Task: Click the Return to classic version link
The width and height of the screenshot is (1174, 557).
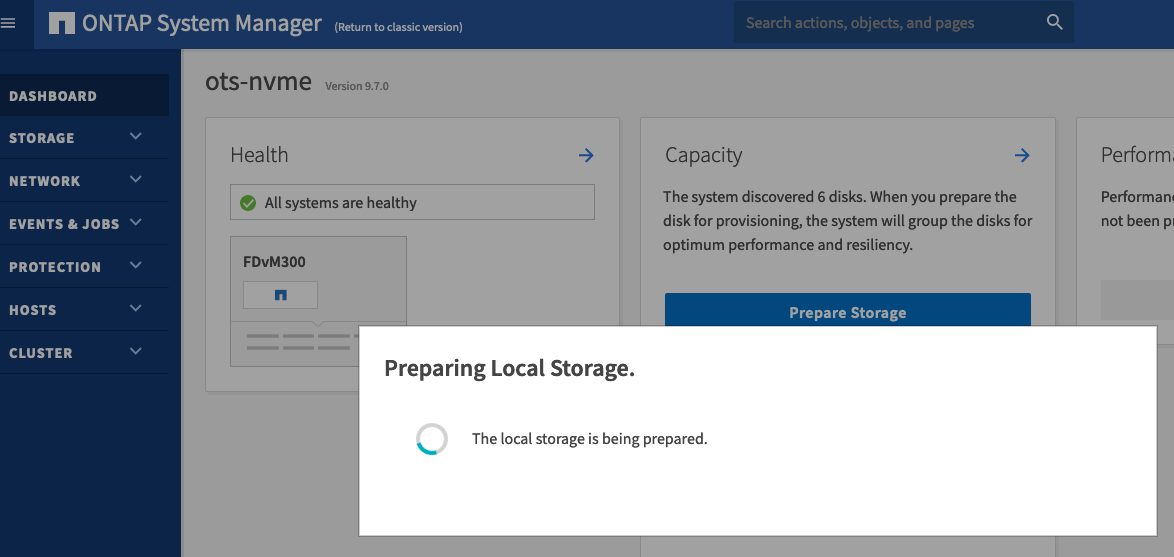Action: click(x=398, y=27)
